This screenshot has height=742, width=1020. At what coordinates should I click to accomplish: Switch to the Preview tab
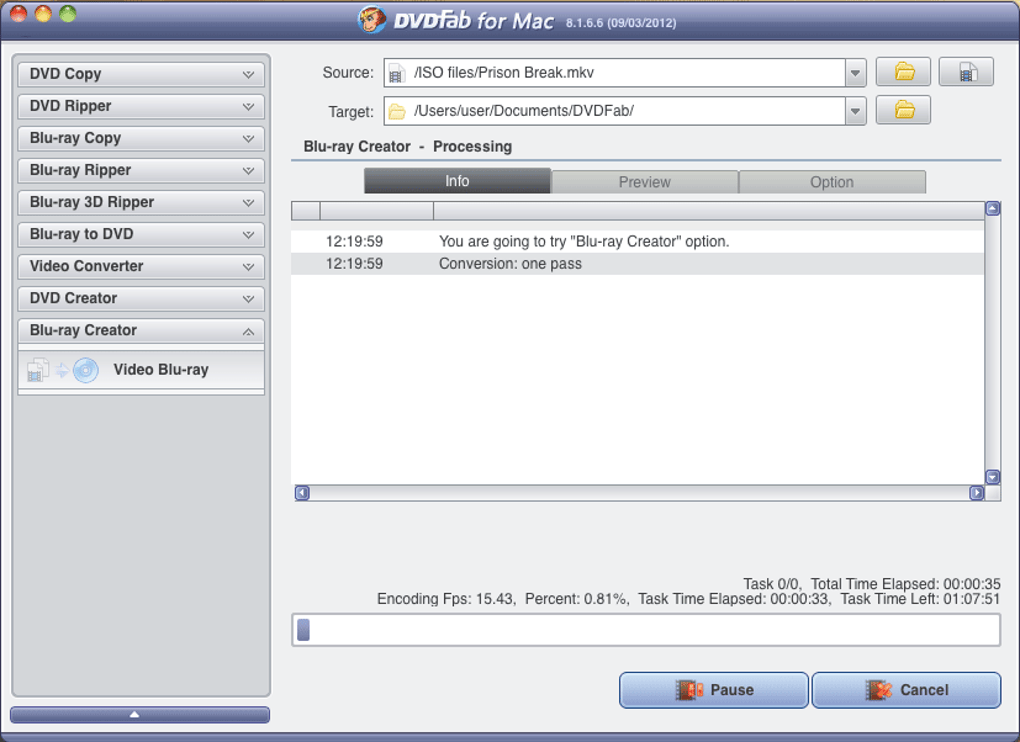coord(645,182)
